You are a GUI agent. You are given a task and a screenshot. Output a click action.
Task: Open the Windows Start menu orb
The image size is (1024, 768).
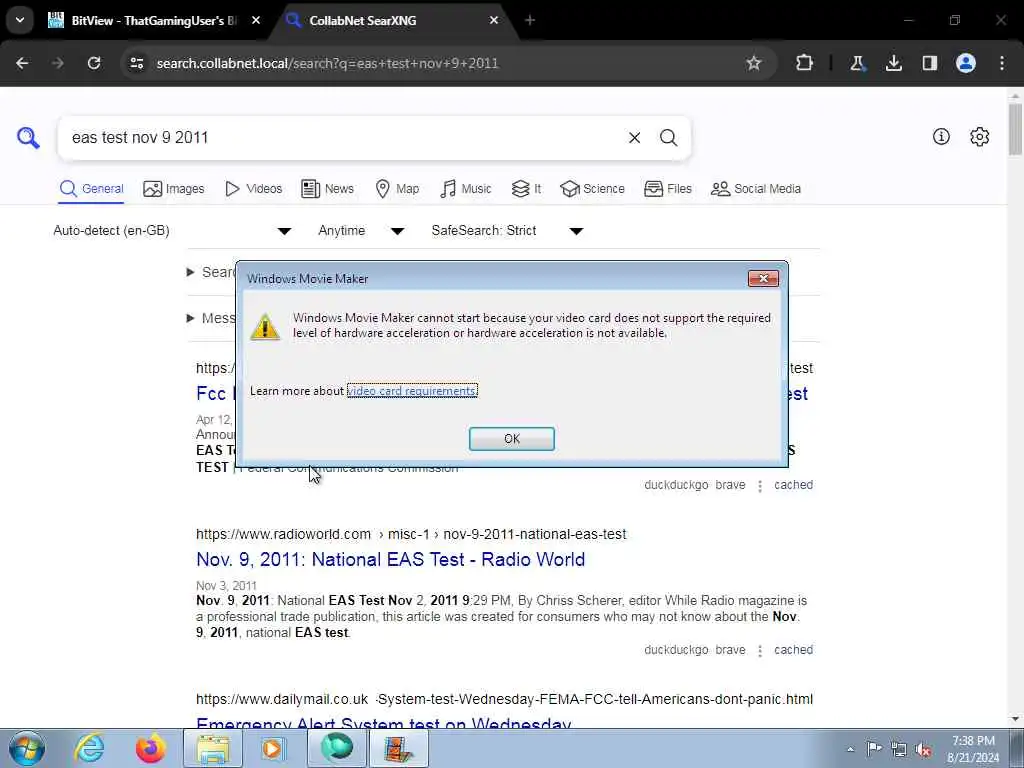click(x=27, y=748)
